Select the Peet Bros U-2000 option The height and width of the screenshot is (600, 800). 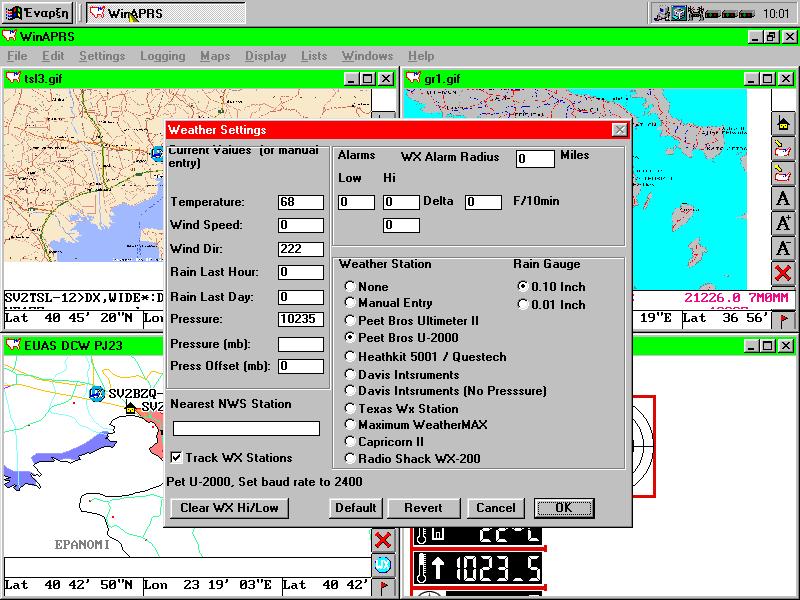pos(402,338)
